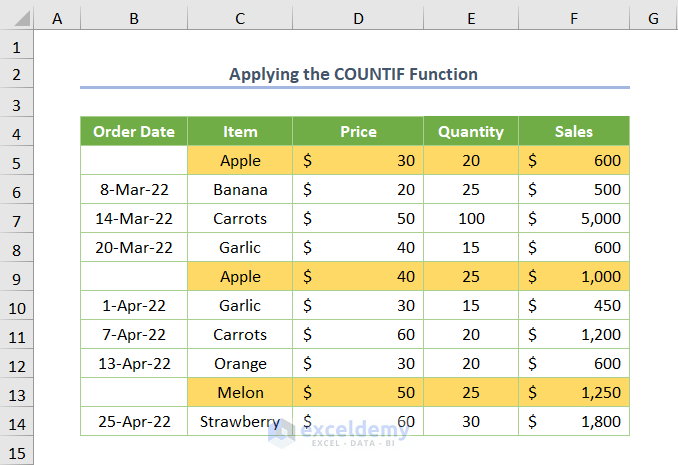Select the highlighted 'Melon' cell
This screenshot has height=465, width=678.
click(x=240, y=393)
